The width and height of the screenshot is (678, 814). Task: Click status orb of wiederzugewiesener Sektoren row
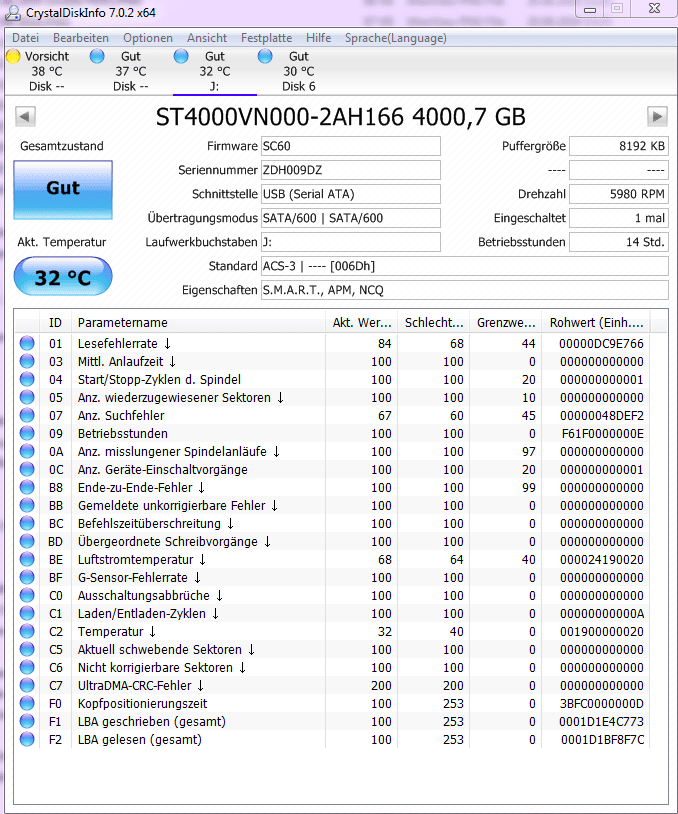[x=27, y=397]
